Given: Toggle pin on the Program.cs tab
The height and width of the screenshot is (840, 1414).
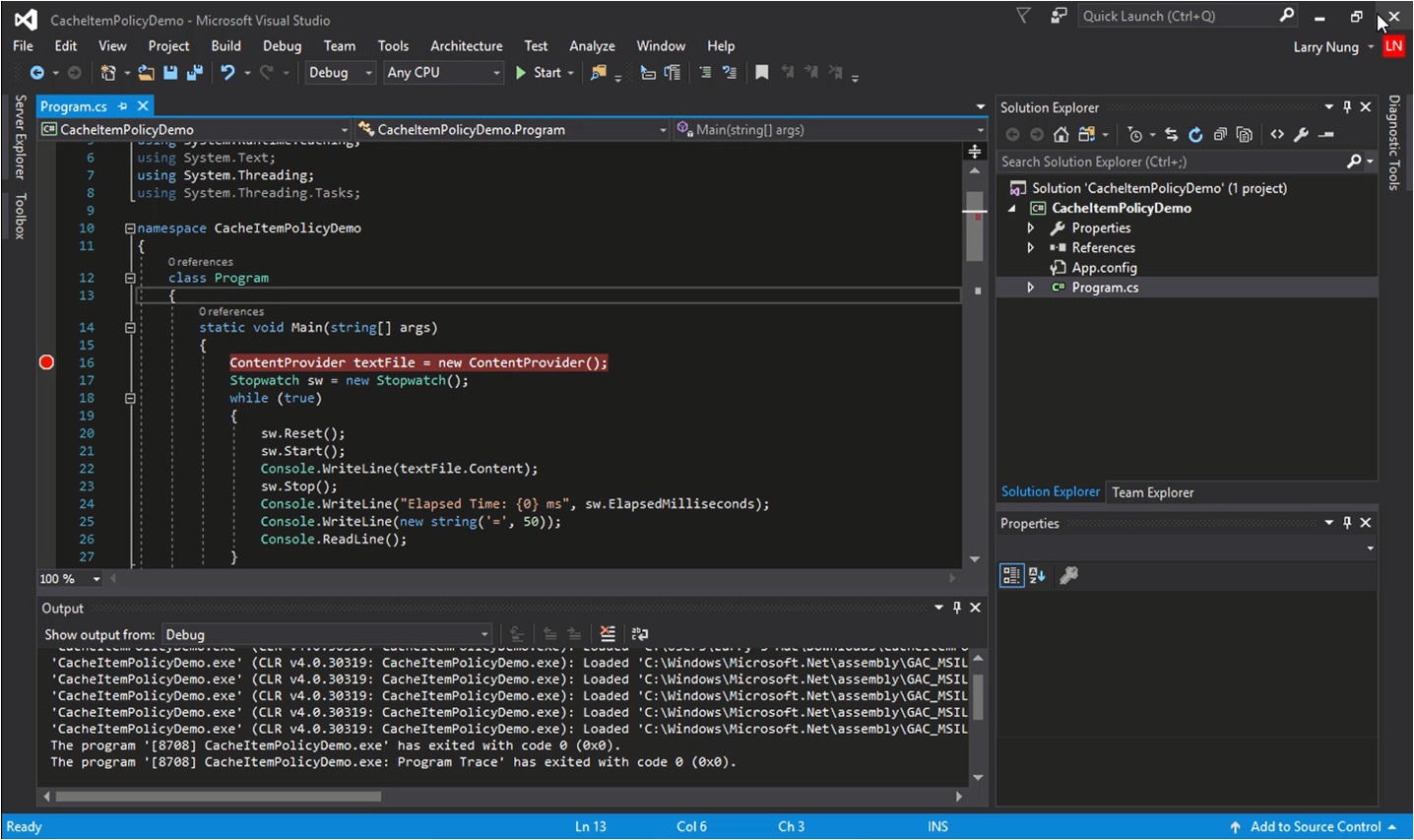Looking at the screenshot, I should click(123, 106).
